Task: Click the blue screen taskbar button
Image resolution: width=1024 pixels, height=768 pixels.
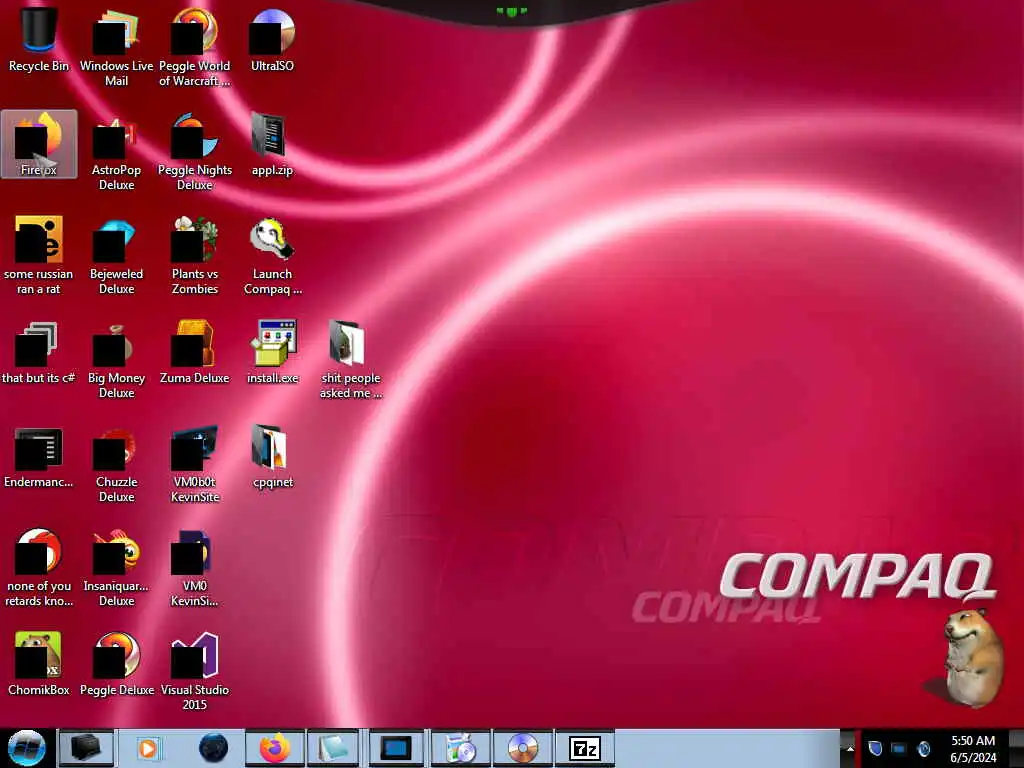Action: coord(396,748)
